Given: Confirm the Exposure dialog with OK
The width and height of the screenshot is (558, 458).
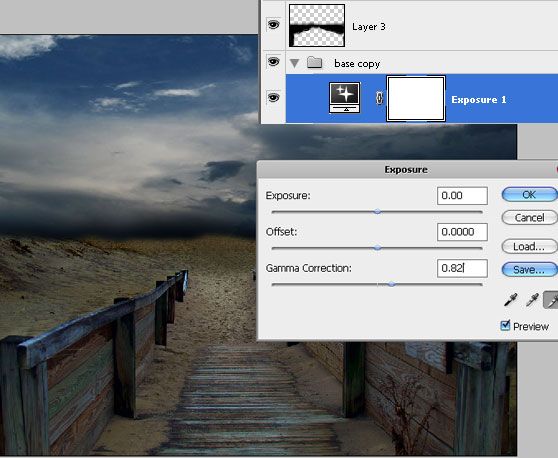Looking at the screenshot, I should (x=529, y=195).
